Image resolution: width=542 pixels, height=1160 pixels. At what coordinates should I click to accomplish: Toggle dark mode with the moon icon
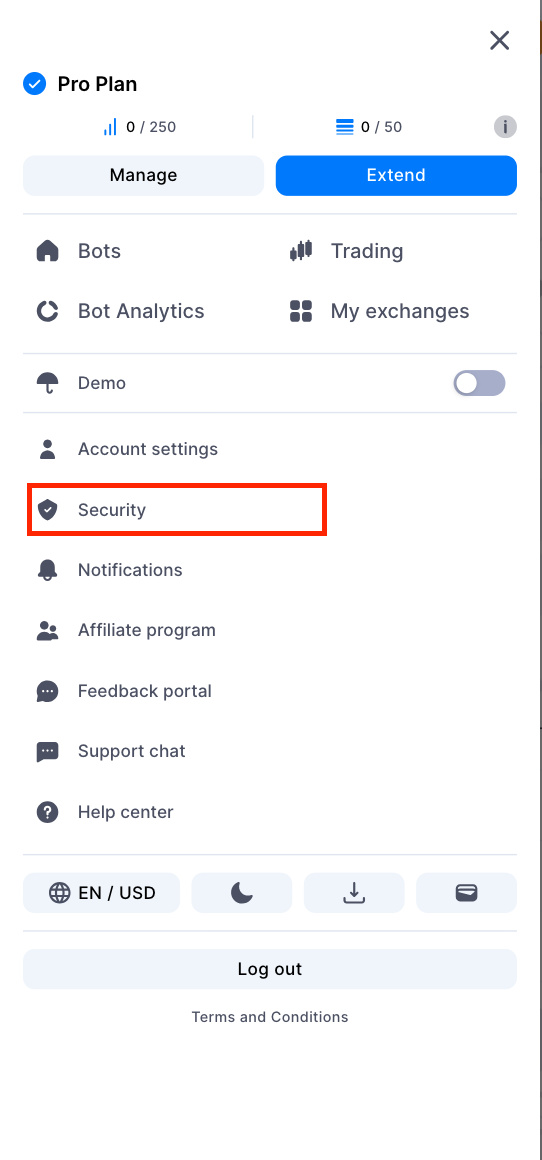pyautogui.click(x=242, y=893)
